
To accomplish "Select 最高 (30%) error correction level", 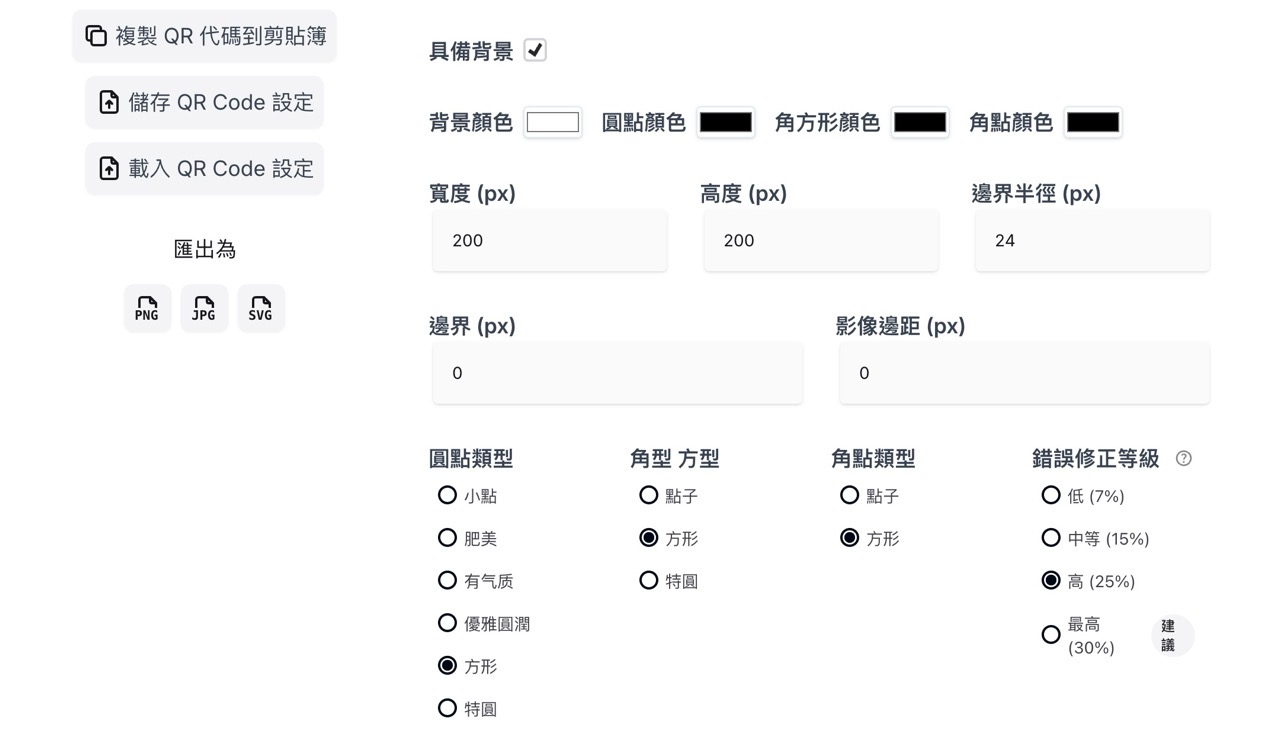I will tap(1050, 635).
